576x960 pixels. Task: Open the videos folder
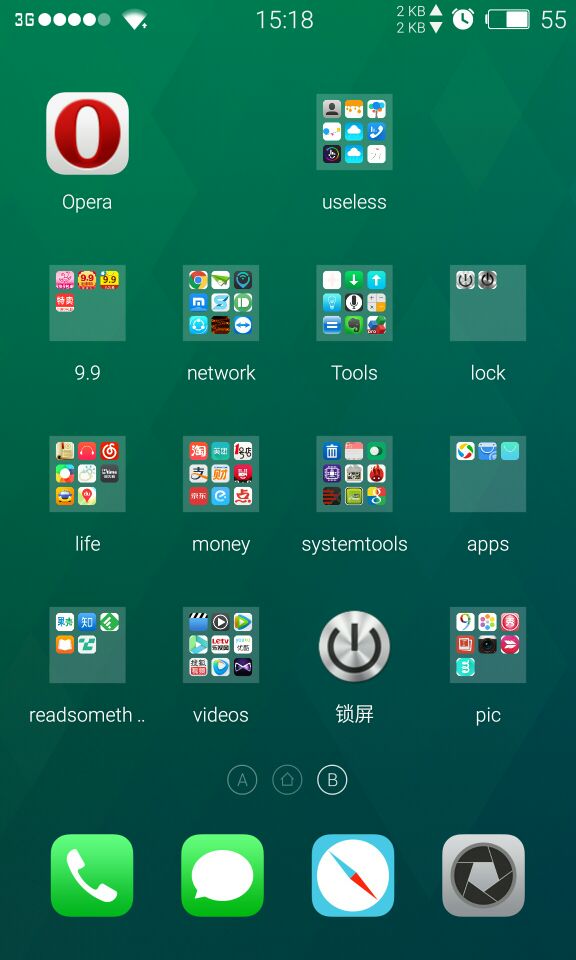221,645
